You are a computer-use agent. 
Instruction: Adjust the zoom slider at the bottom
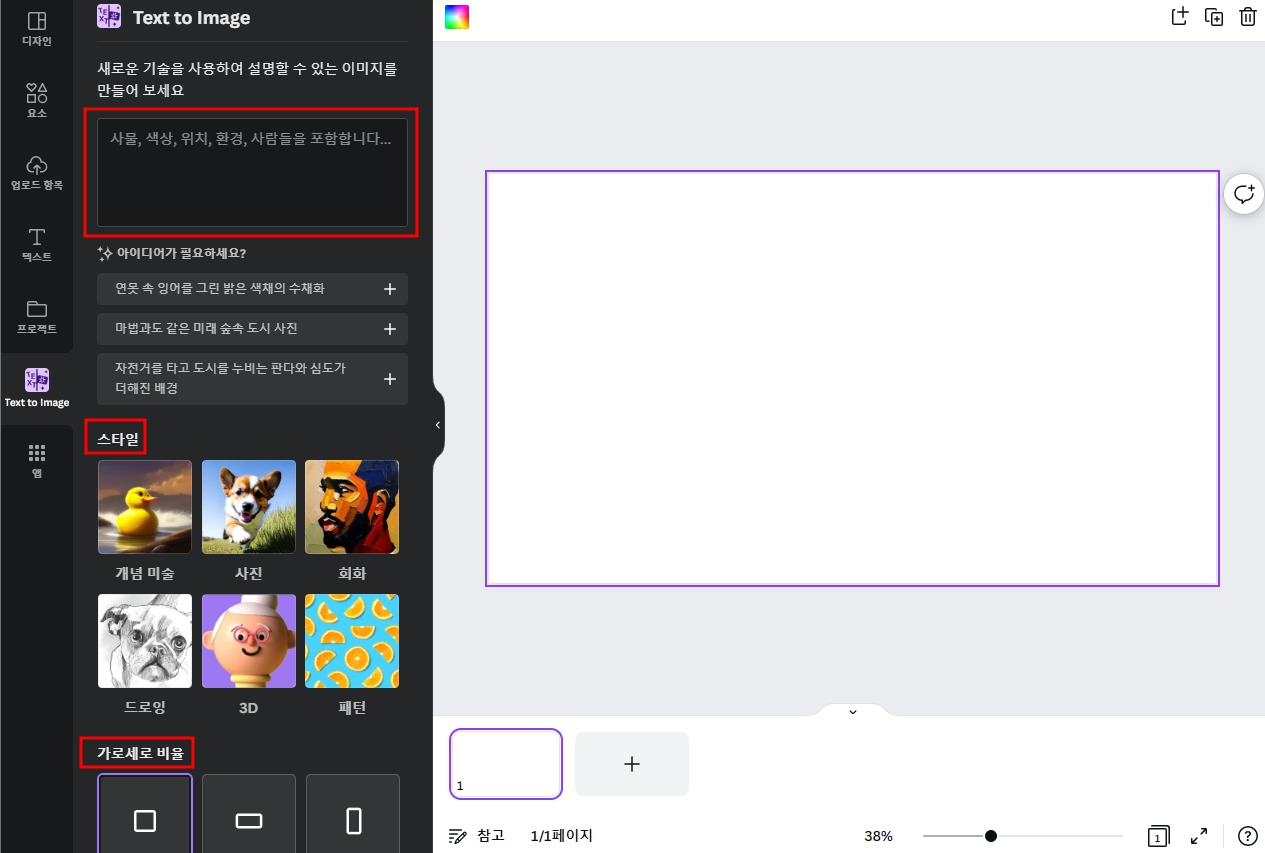989,835
